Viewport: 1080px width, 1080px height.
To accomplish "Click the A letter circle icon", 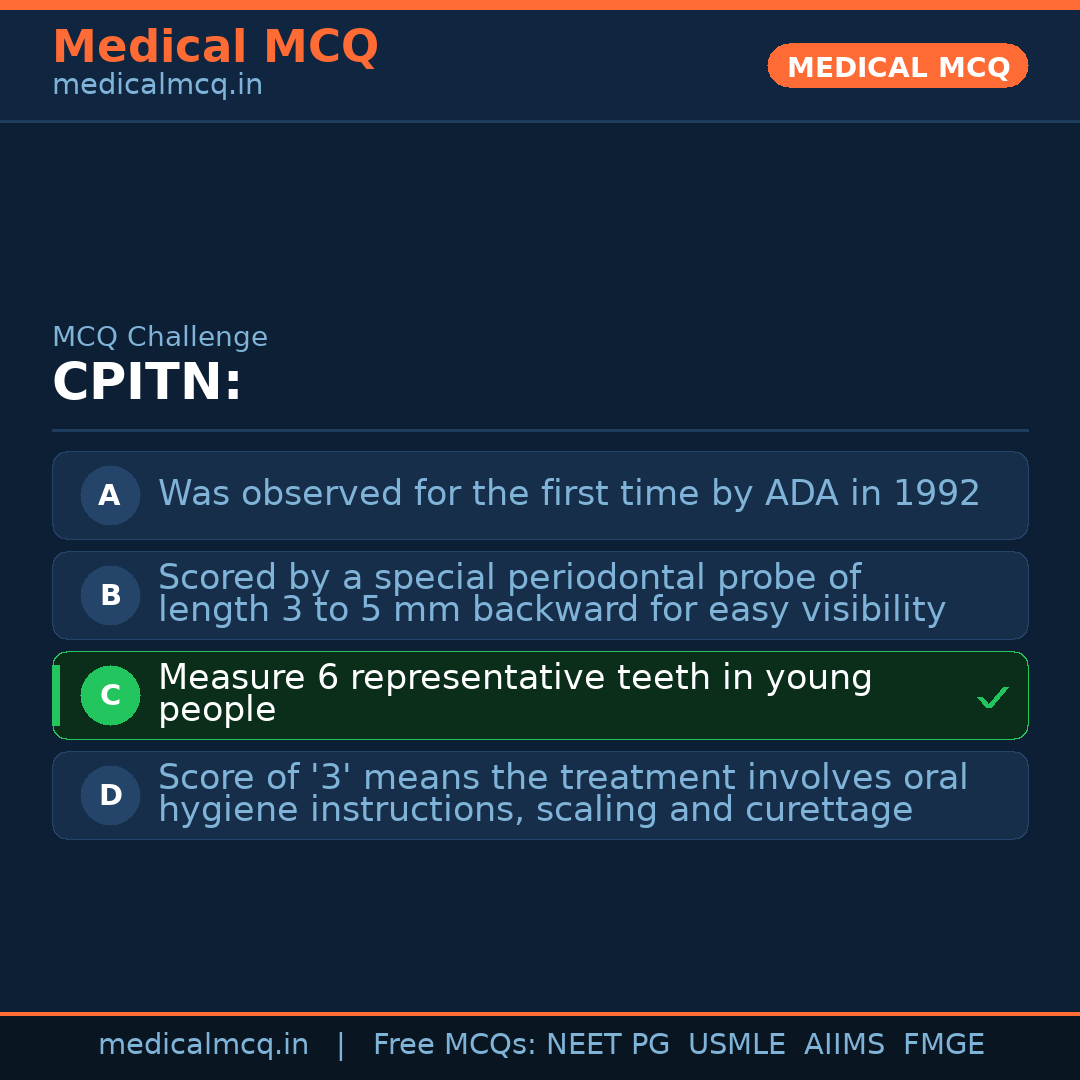I will click(110, 495).
